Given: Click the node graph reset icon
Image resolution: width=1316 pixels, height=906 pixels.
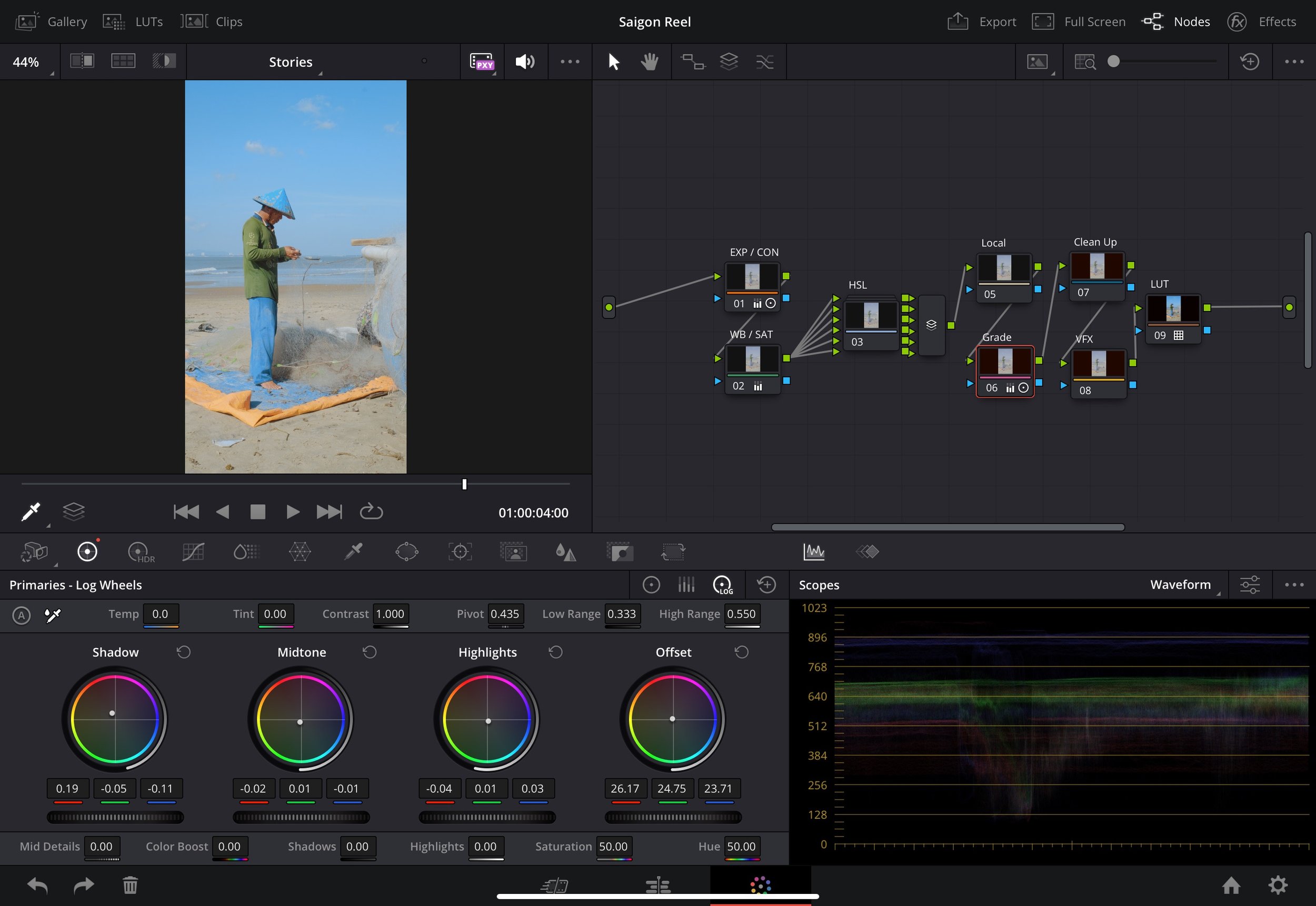Looking at the screenshot, I should tap(1250, 62).
